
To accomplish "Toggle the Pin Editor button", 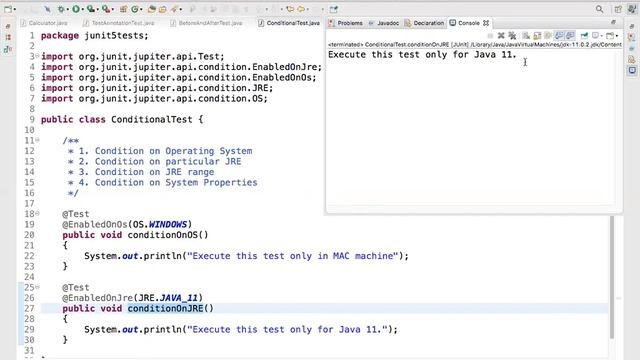I will point(333,9).
